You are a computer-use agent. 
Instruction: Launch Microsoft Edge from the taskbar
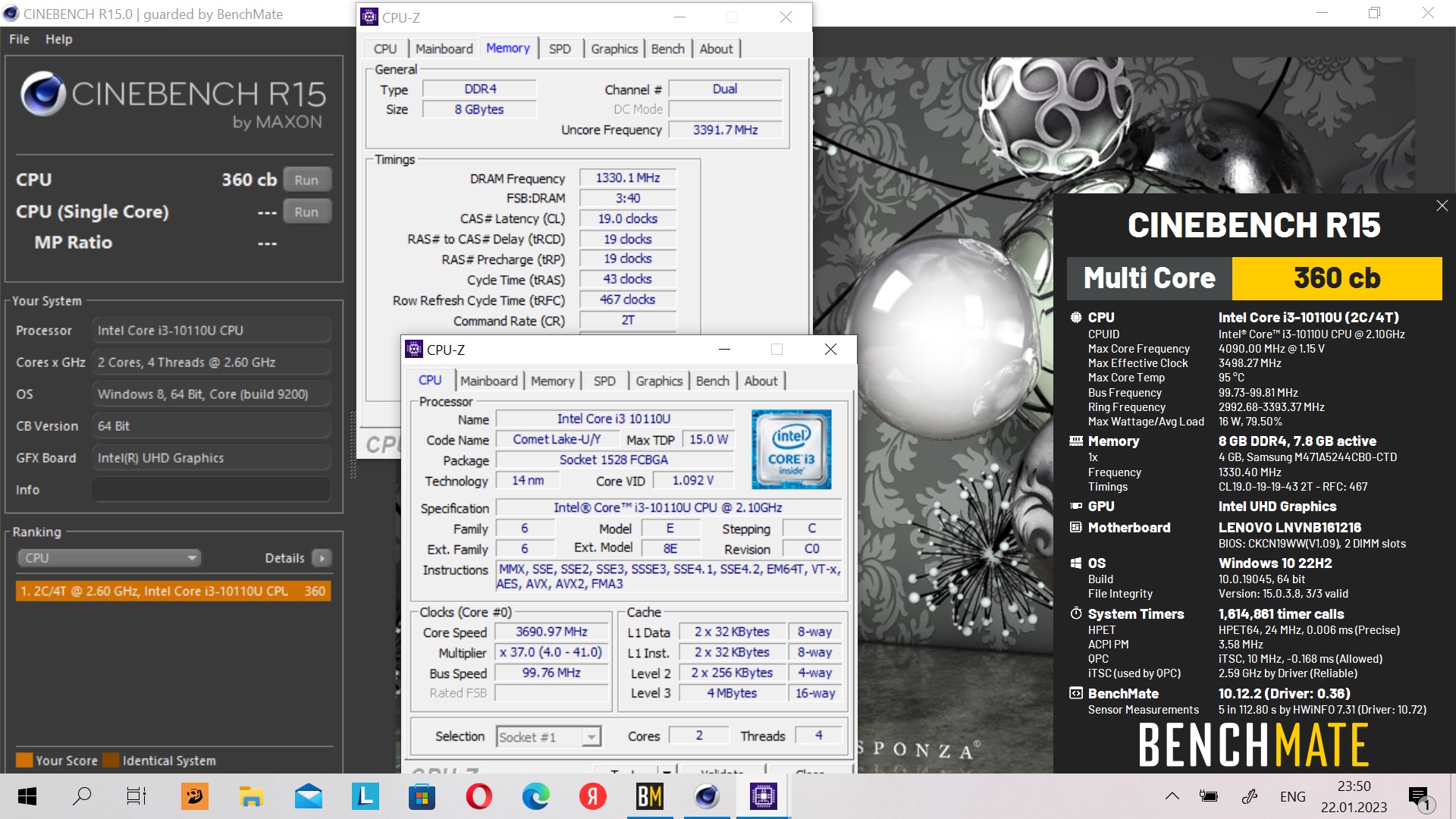pos(535,796)
